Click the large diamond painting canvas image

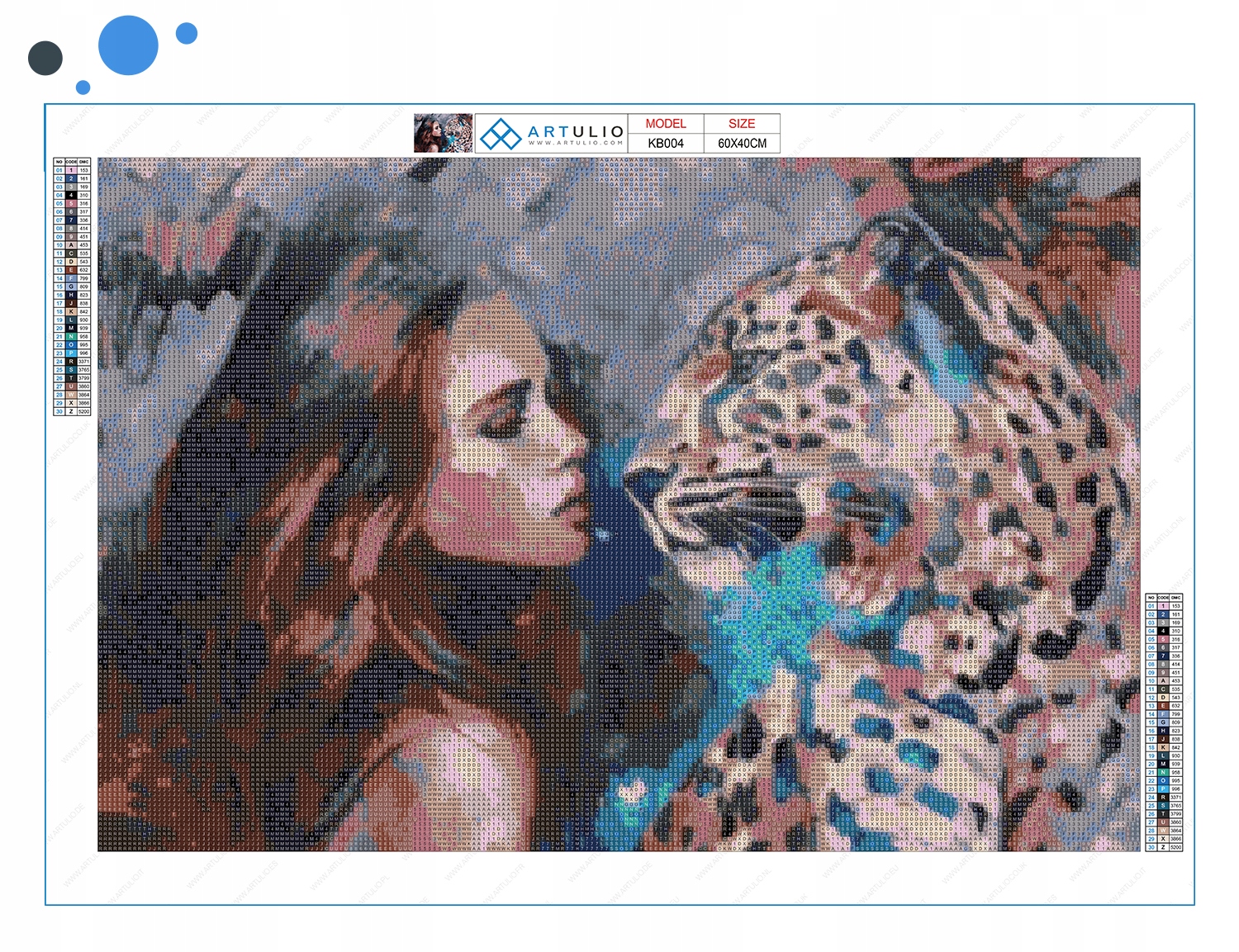tap(619, 504)
